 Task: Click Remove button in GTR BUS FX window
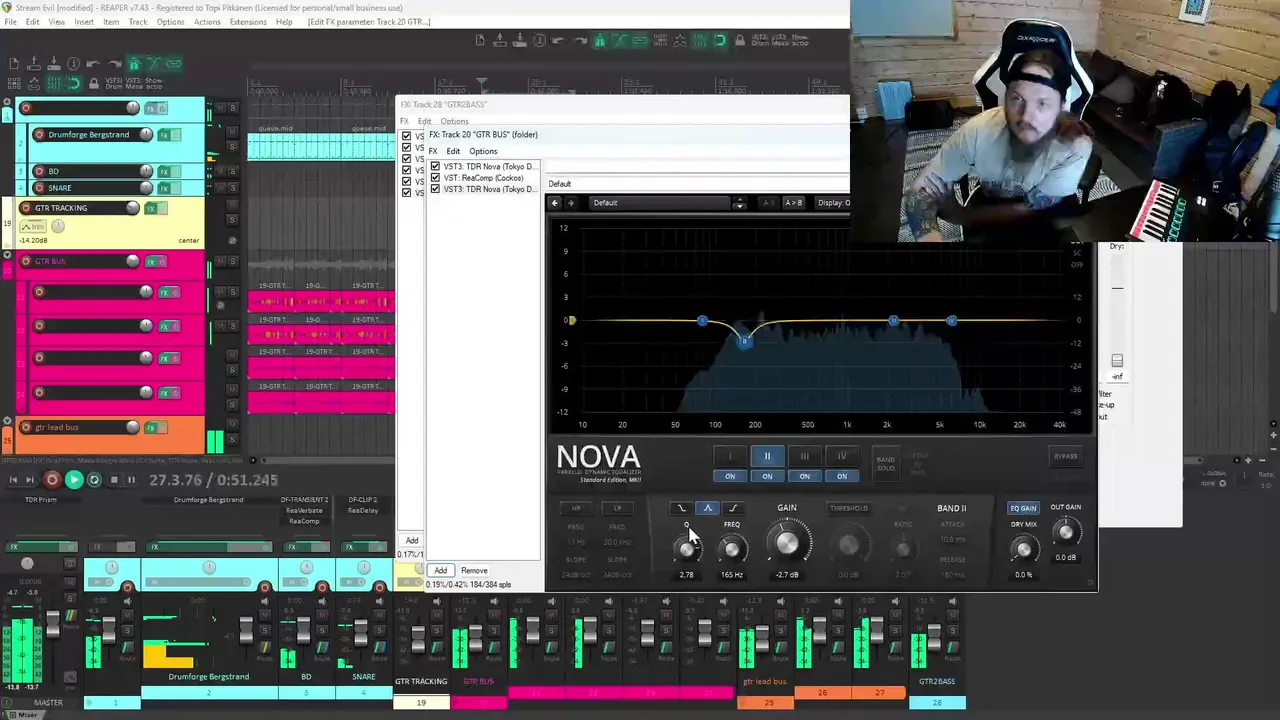474,571
